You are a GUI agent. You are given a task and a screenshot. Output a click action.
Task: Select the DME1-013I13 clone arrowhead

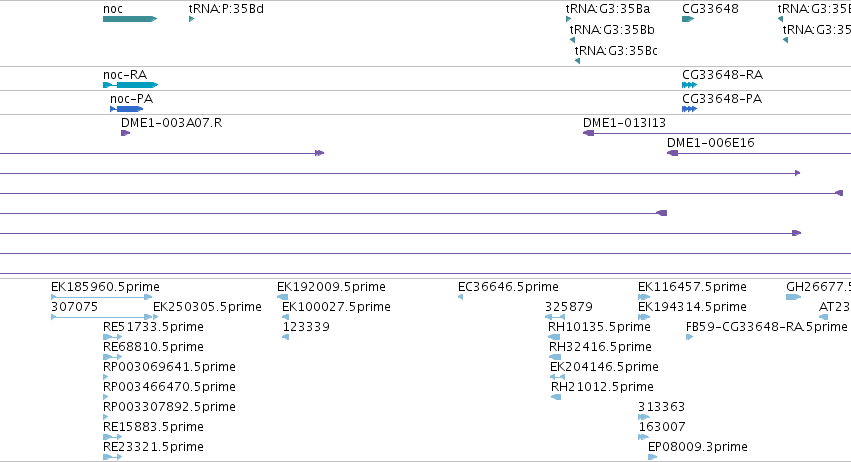click(x=588, y=133)
